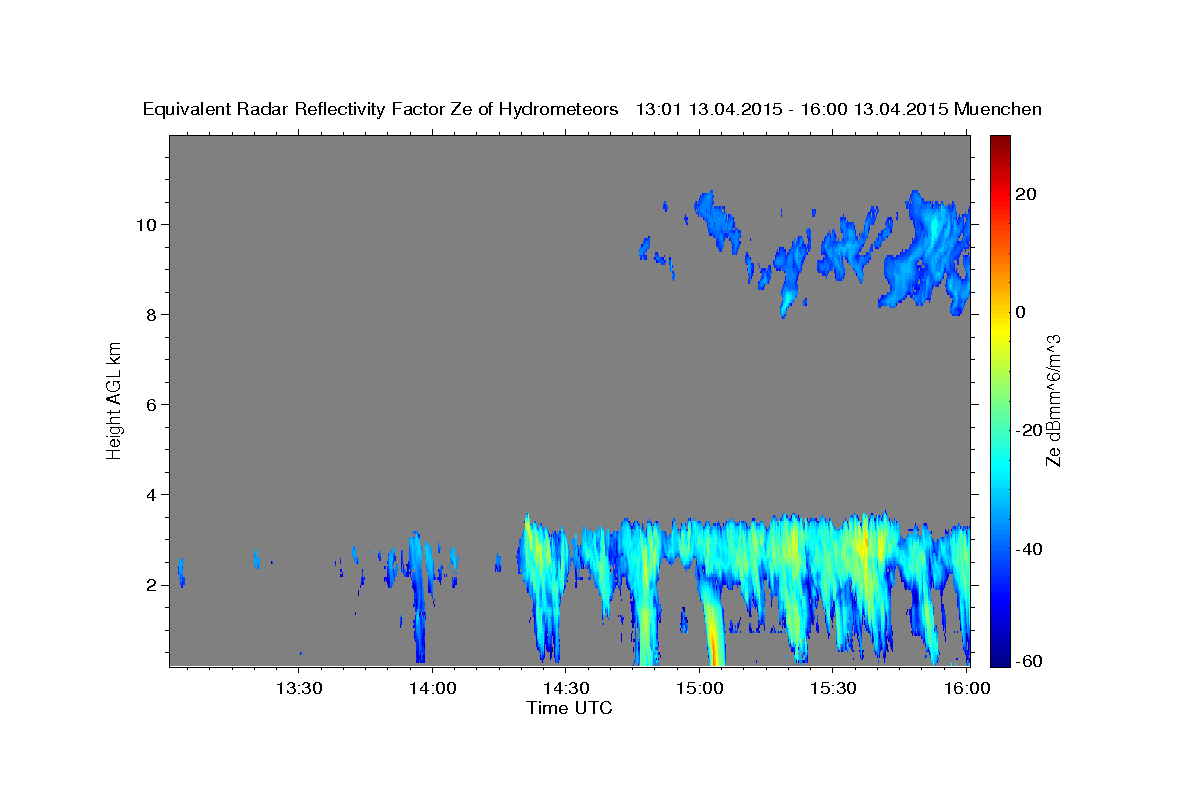Click the colorbar label -40
Viewport: 1200px width, 800px height.
click(x=1031, y=549)
